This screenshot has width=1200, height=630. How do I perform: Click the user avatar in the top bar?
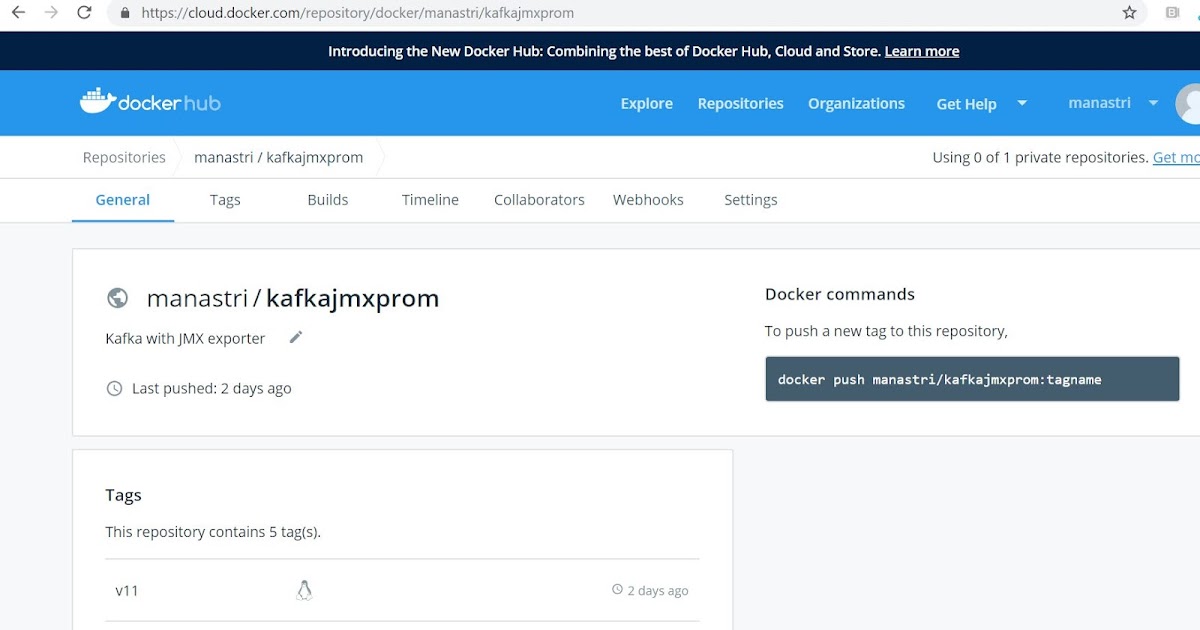click(x=1187, y=103)
